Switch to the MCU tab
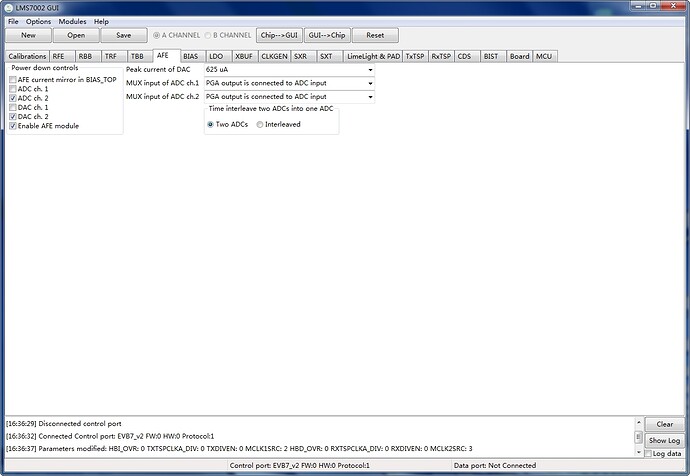This screenshot has height=476, width=690. (x=544, y=56)
